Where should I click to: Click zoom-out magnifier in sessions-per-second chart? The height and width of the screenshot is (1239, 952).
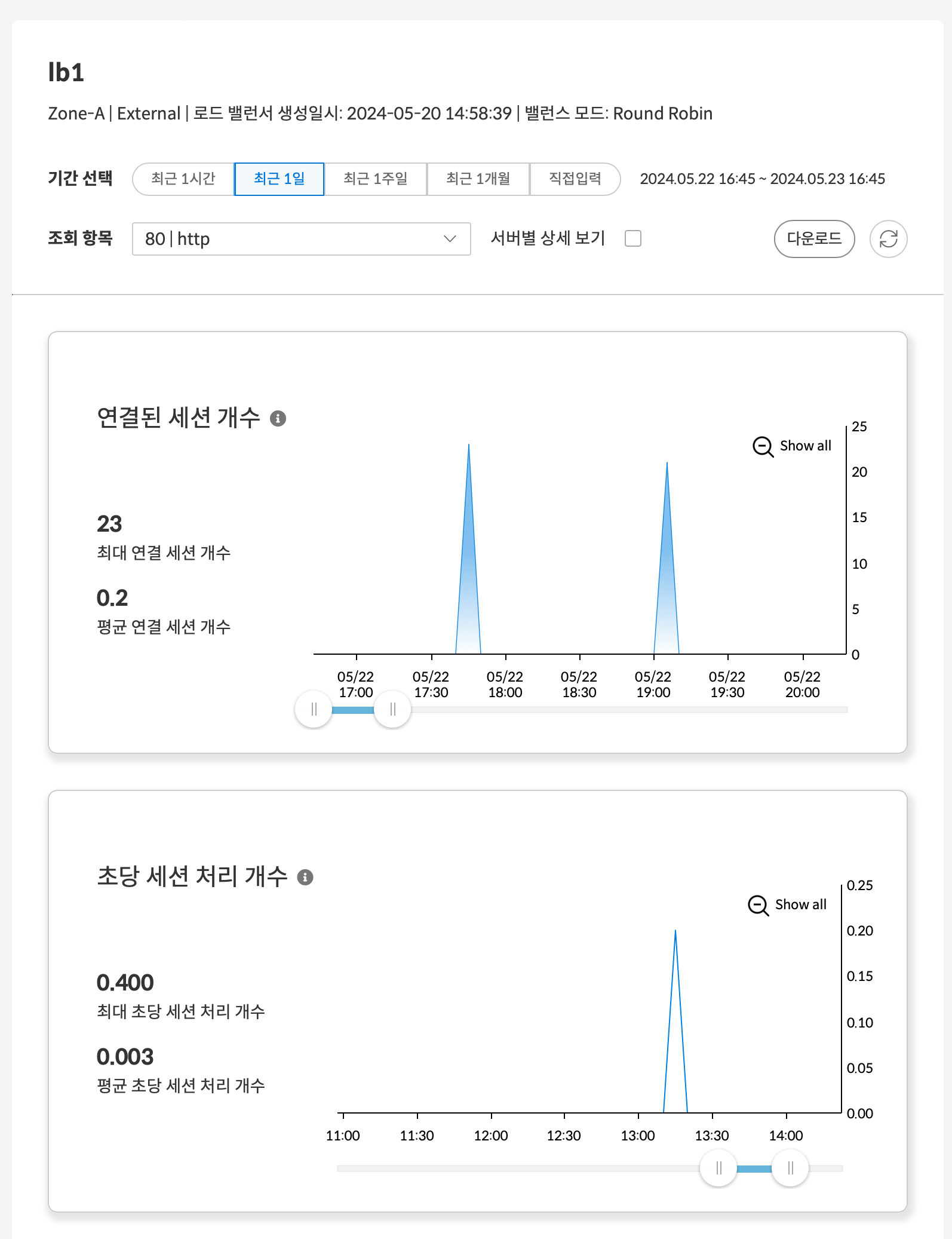coord(758,905)
